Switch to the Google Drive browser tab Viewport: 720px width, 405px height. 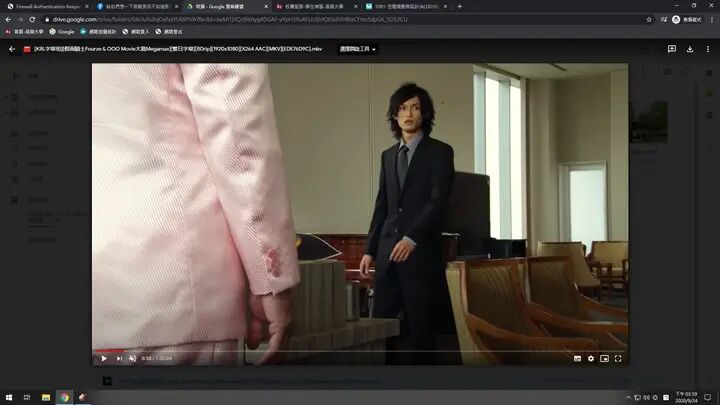click(227, 6)
